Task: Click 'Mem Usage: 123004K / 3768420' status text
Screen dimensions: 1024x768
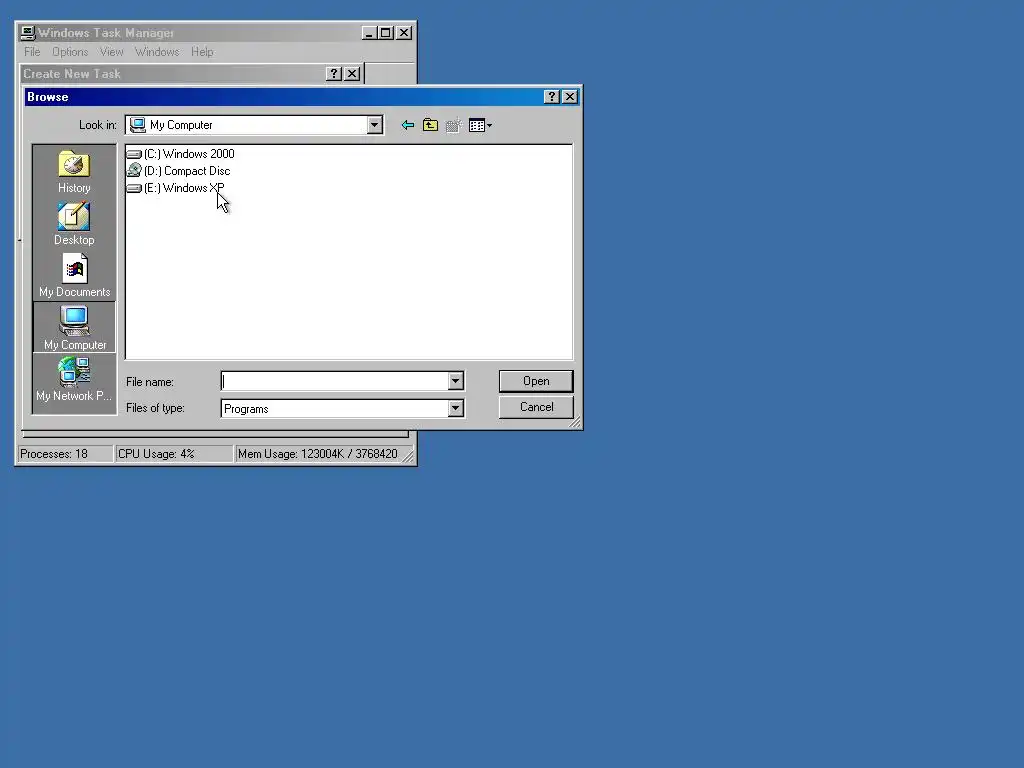Action: coord(317,454)
